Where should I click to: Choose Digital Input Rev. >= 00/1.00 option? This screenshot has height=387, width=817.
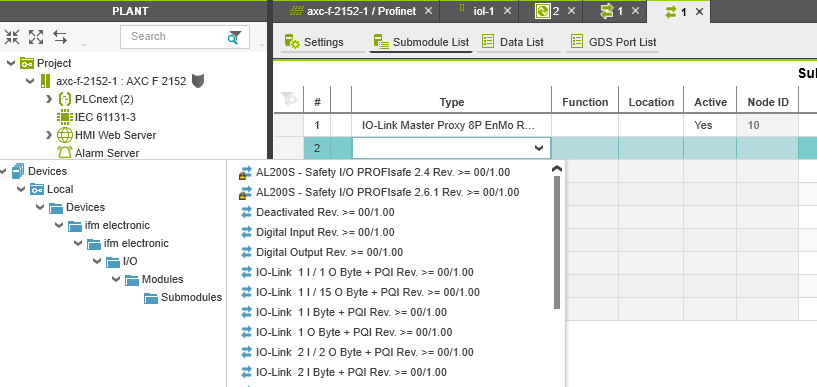click(x=325, y=232)
